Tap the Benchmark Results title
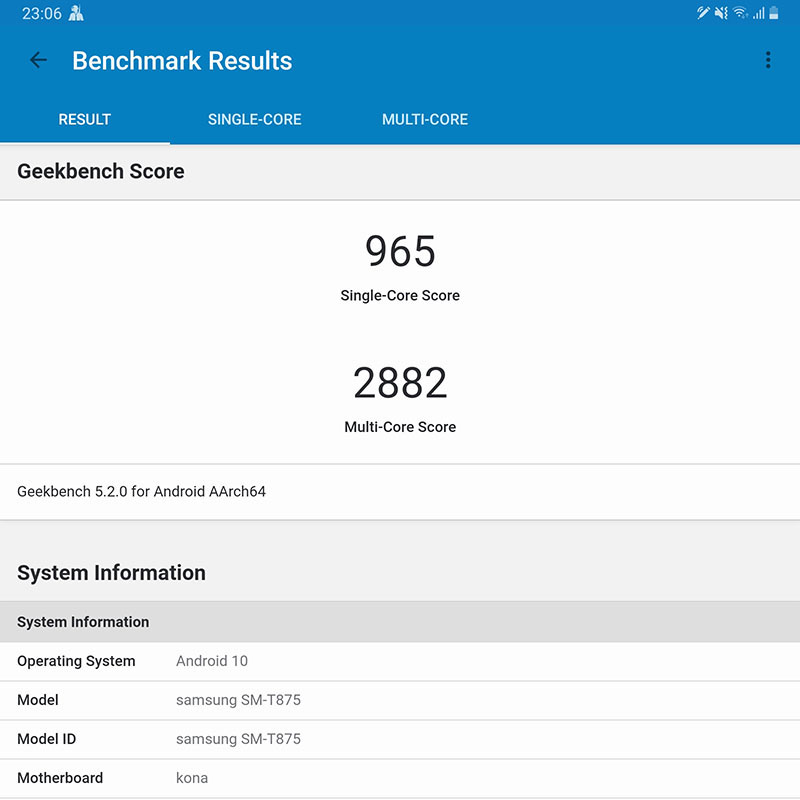 click(182, 61)
